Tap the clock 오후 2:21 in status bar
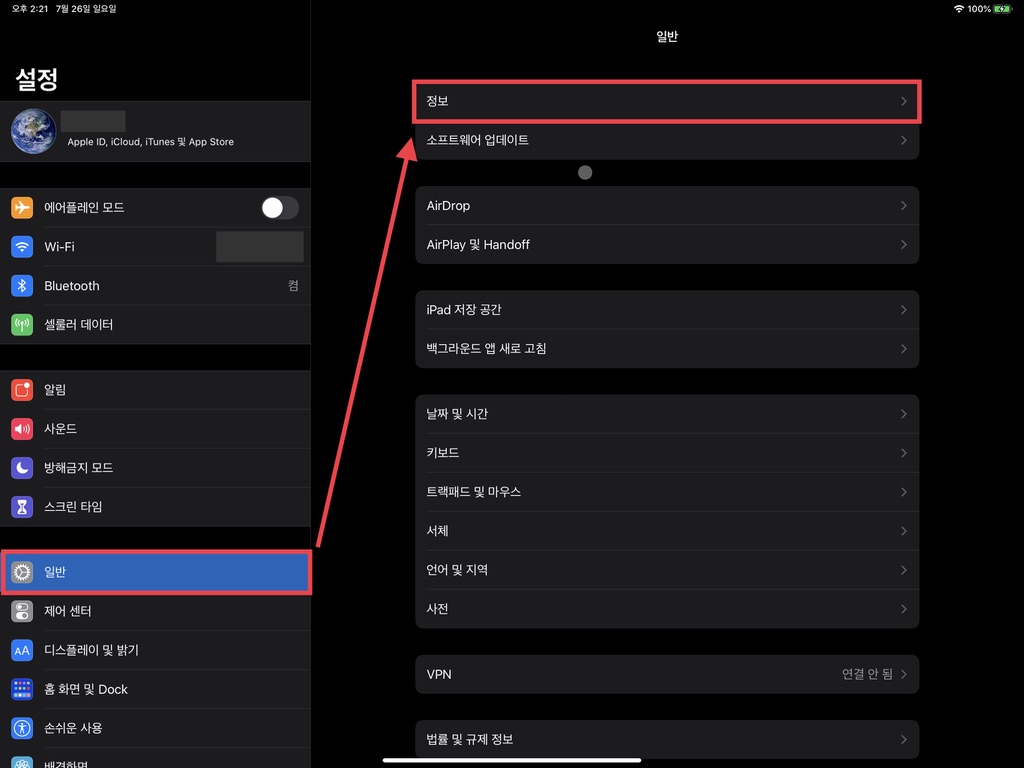 (x=30, y=9)
